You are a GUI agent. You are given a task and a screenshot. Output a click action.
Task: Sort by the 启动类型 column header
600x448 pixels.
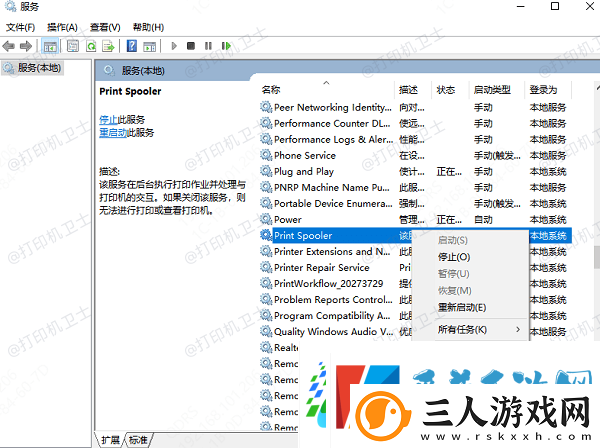coord(492,90)
